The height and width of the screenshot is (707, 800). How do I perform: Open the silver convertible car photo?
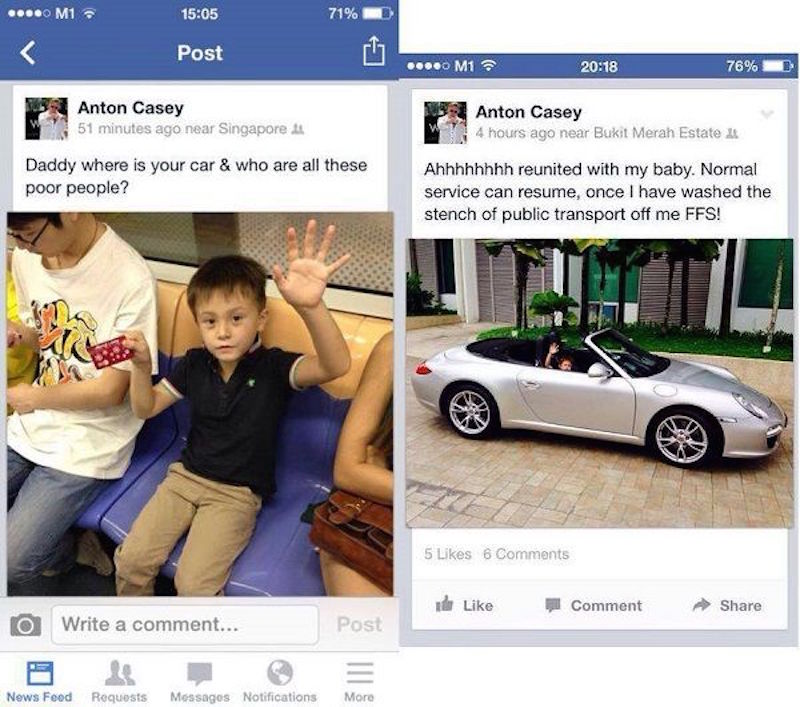(599, 383)
